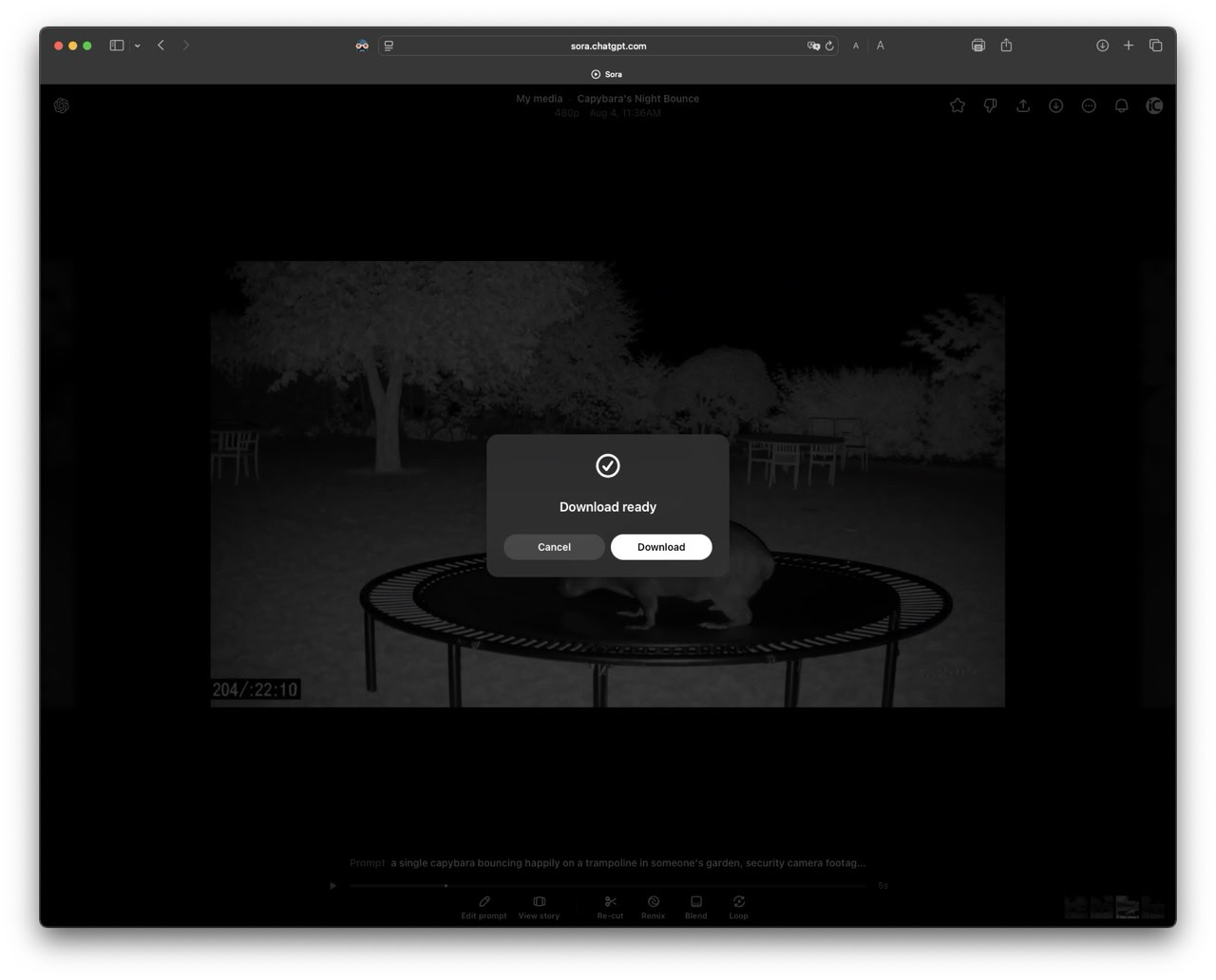Click the Remix tool icon
1216x980 pixels.
(653, 906)
